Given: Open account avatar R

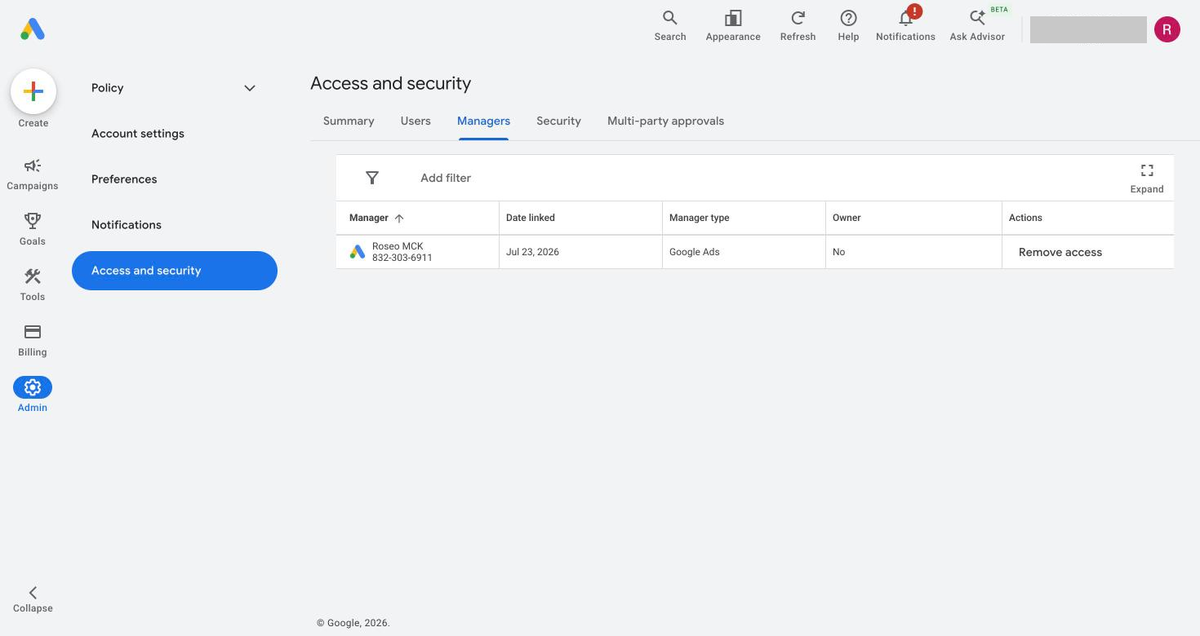Looking at the screenshot, I should pos(1167,29).
